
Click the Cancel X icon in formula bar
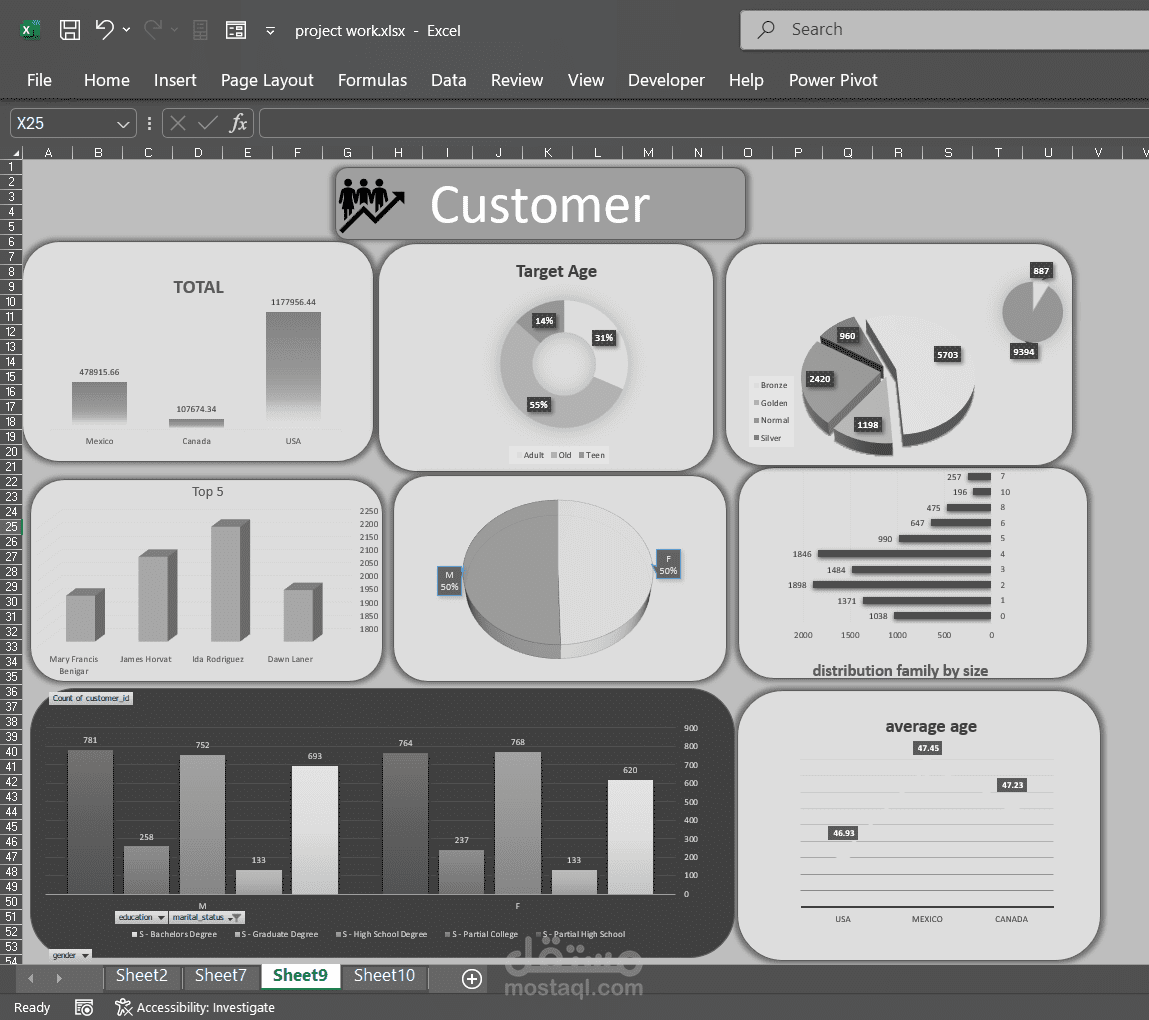(178, 123)
